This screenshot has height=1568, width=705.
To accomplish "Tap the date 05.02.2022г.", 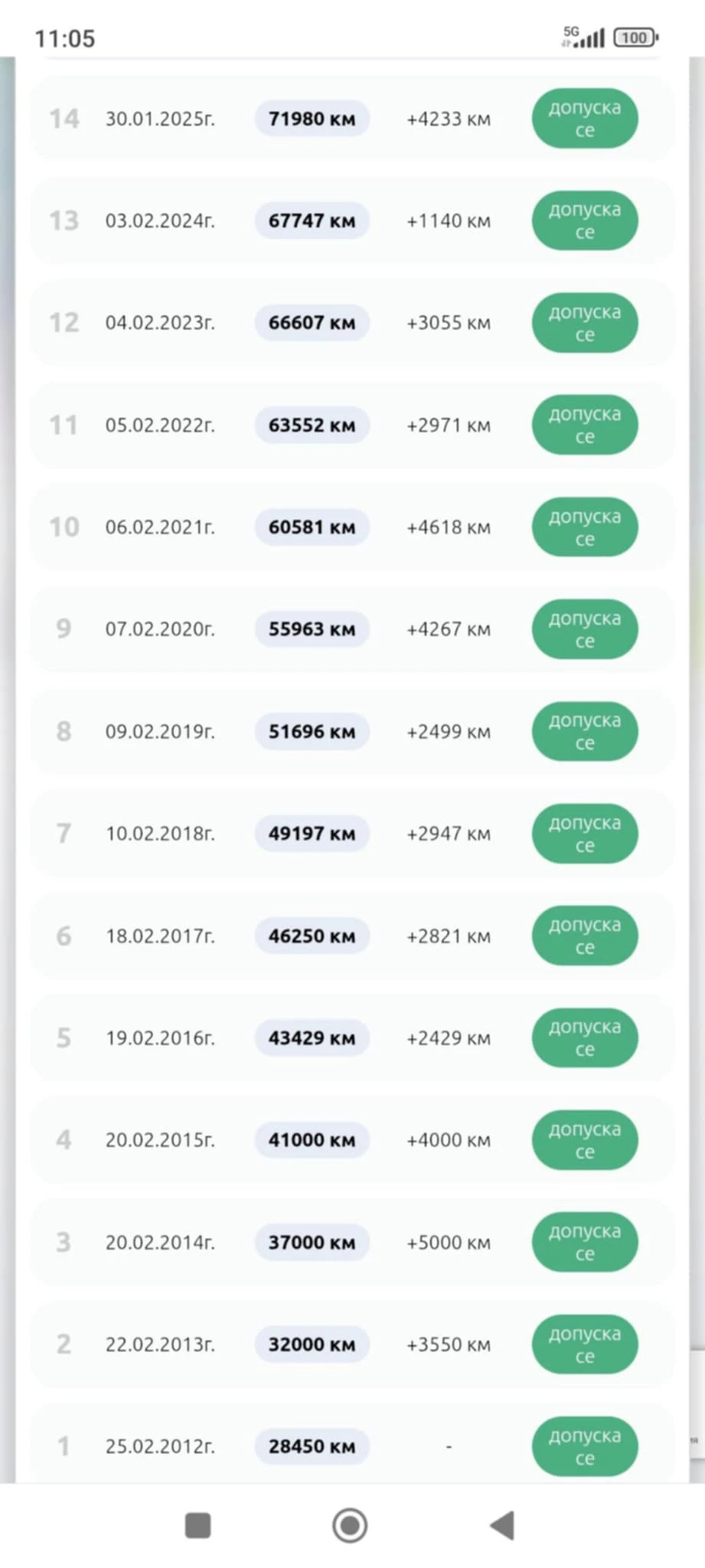I will (160, 425).
